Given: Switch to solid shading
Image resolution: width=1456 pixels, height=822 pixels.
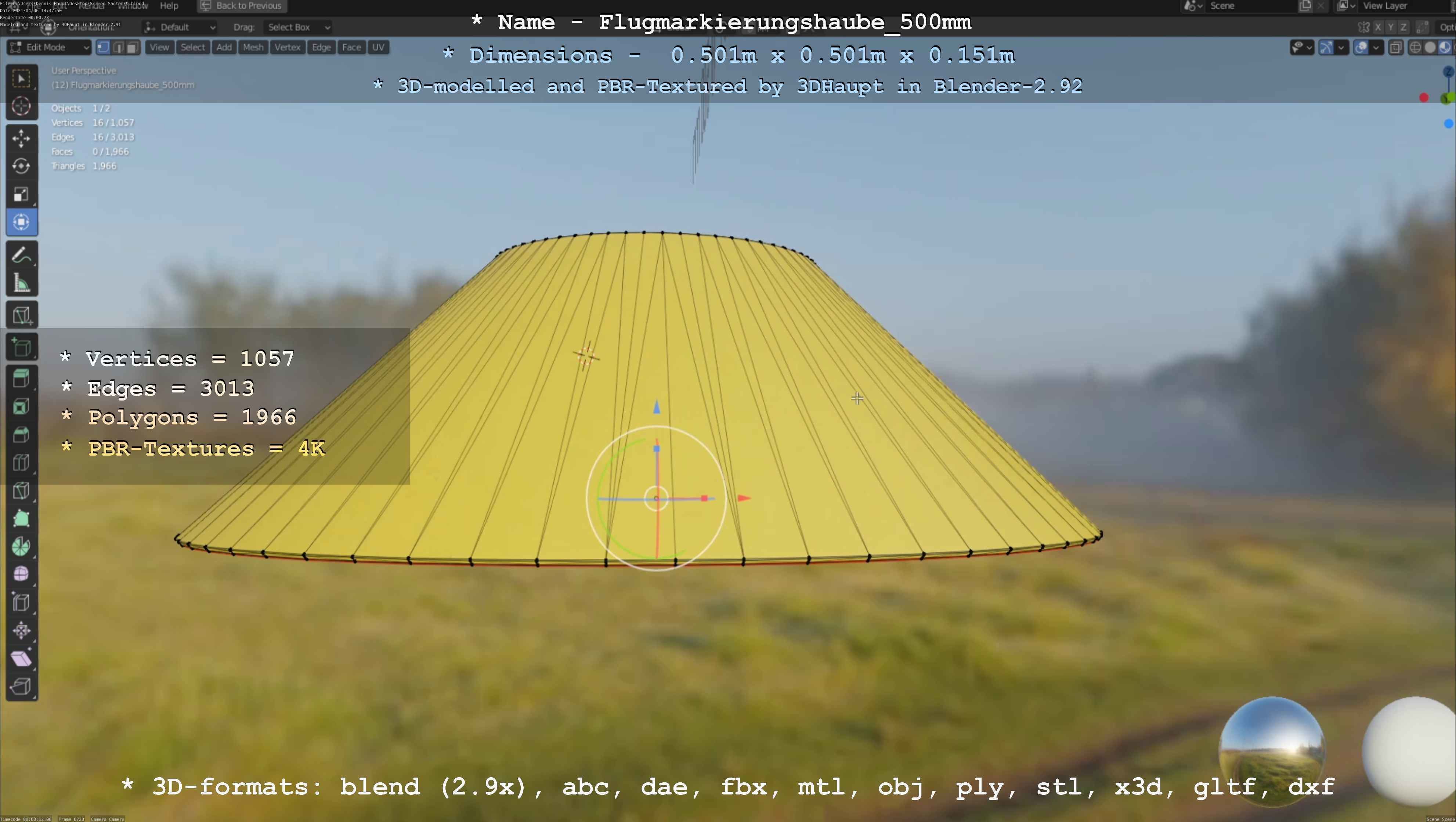Looking at the screenshot, I should click(x=1430, y=47).
